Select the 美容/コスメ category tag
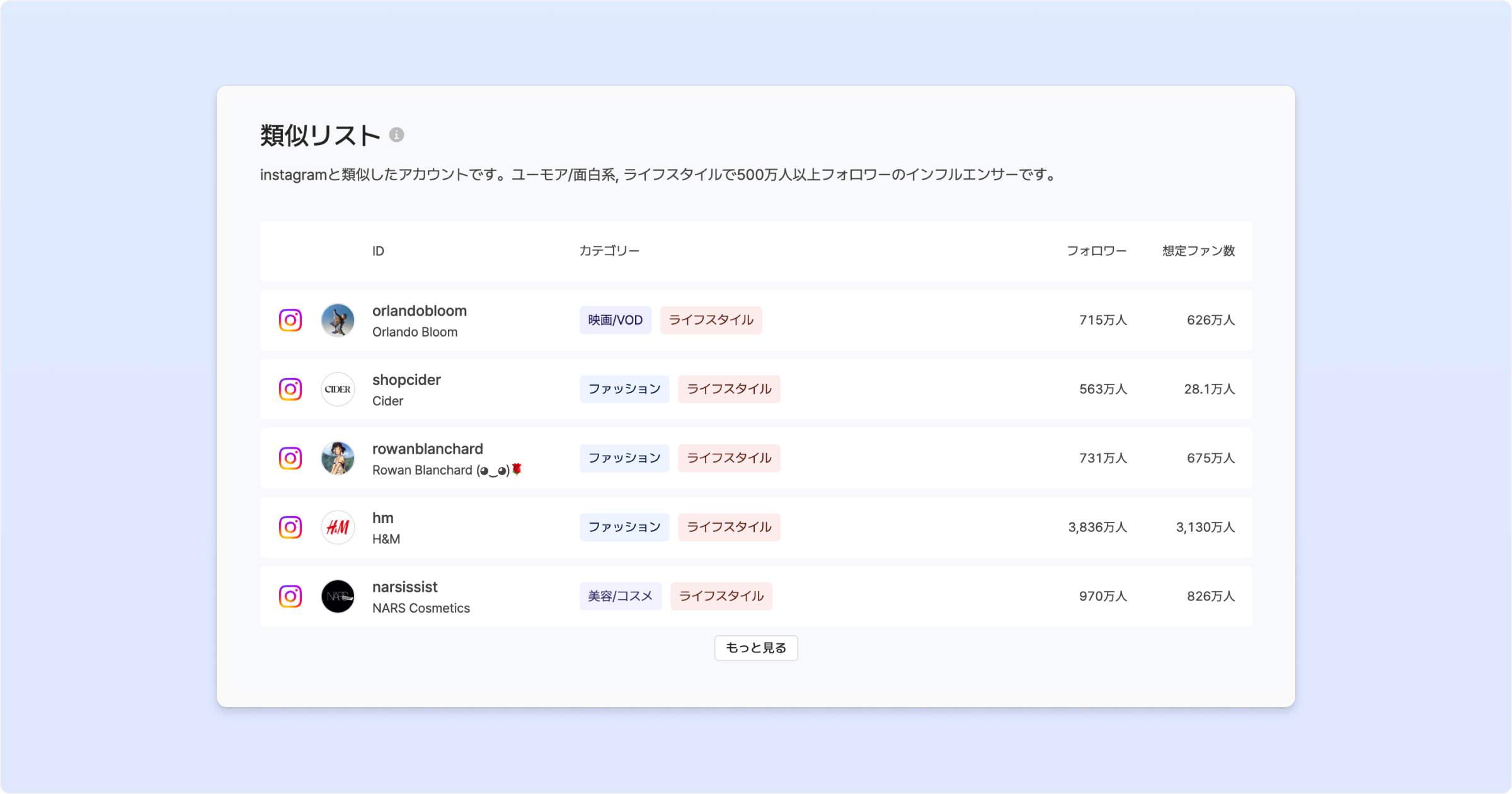The image size is (1512, 794). pos(620,596)
